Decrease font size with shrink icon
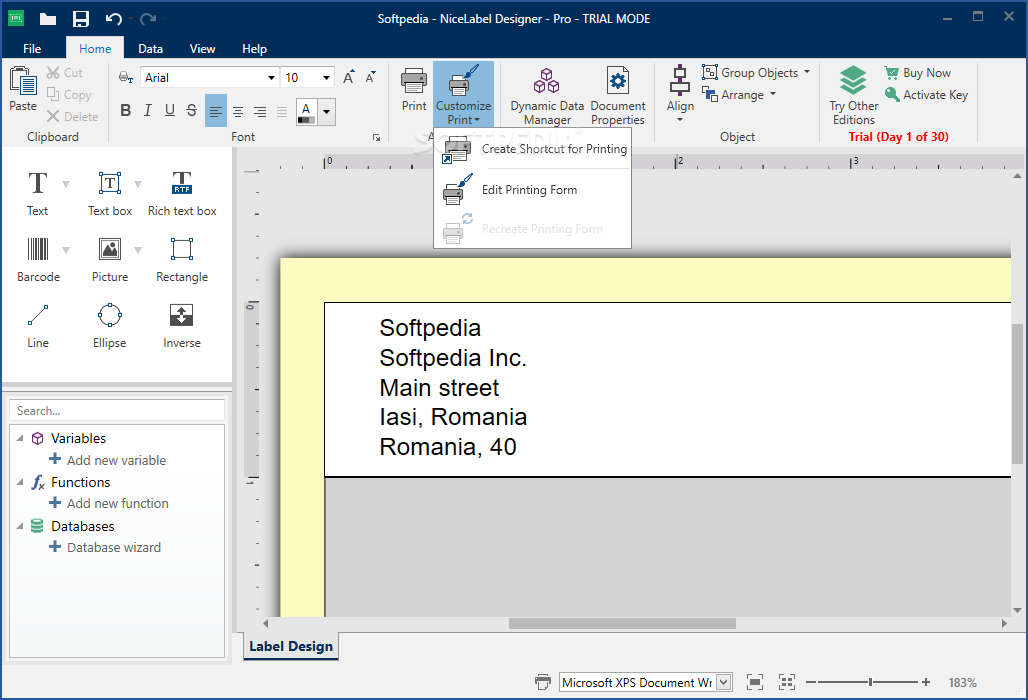Viewport: 1028px width, 700px height. (371, 77)
